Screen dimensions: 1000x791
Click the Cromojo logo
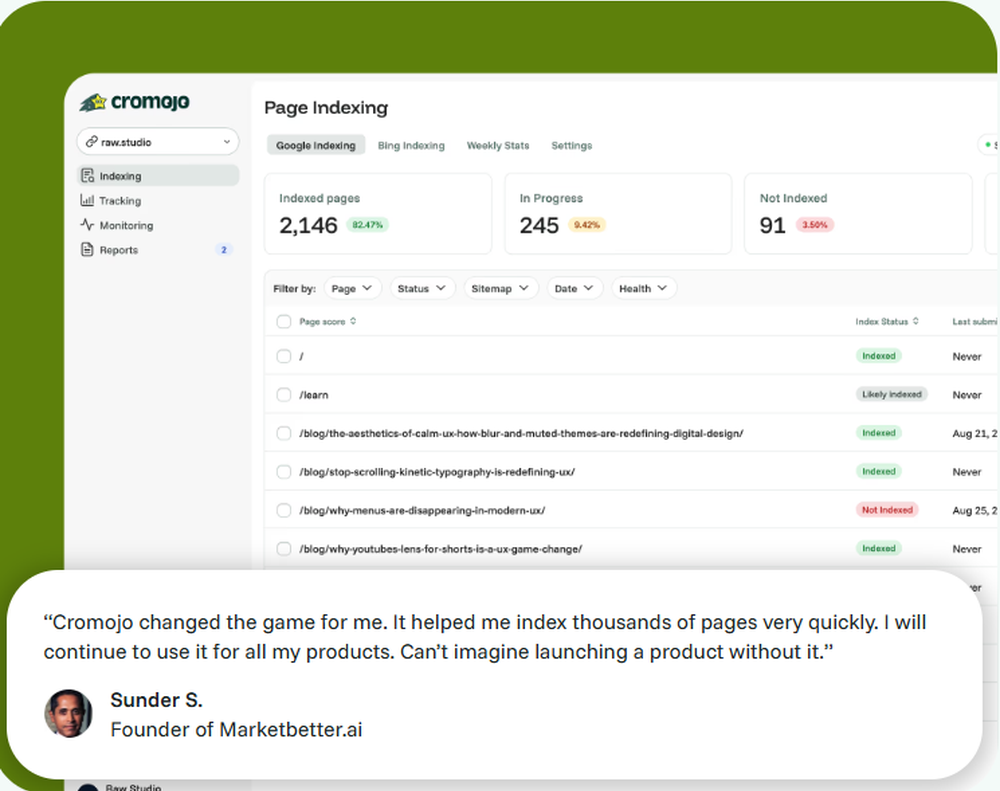point(135,102)
